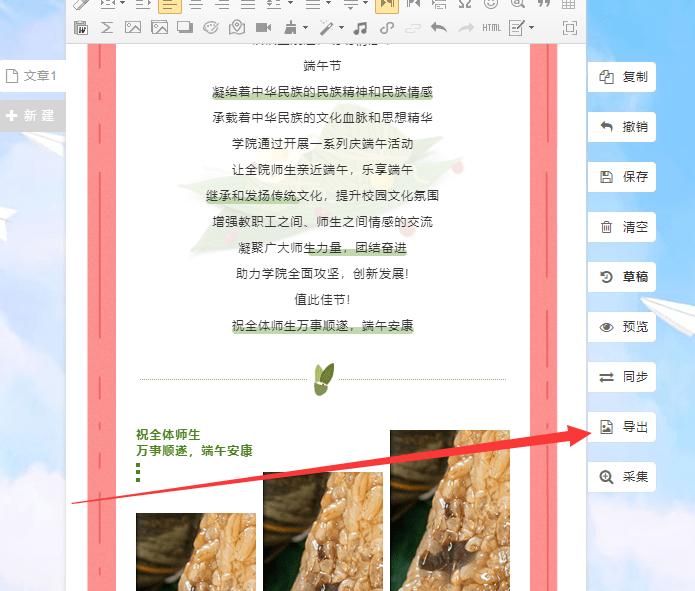Expand the template edit dropdown arrow
Viewport: 695px width, 591px height.
pos(531,28)
